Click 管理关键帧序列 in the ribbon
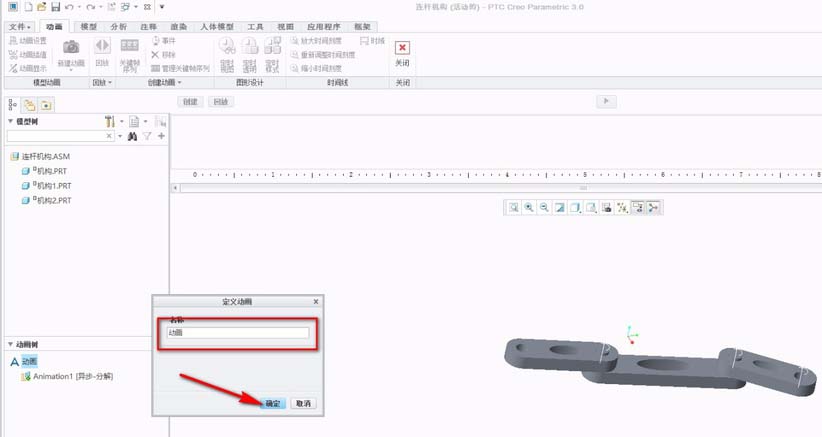Screen dimensions: 822x437 (x=180, y=68)
